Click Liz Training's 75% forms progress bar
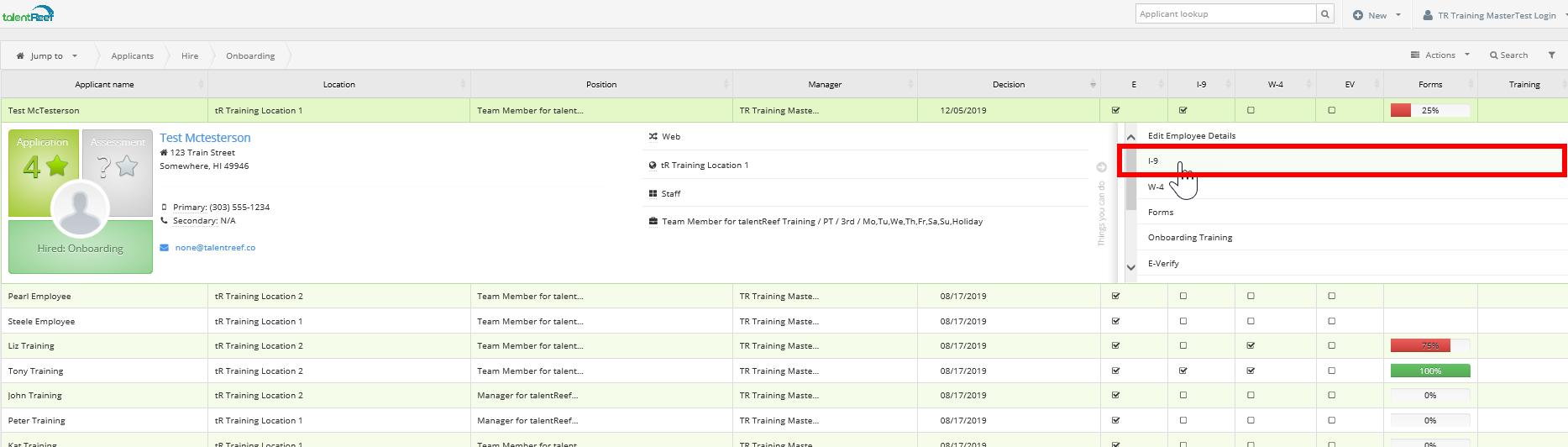The height and width of the screenshot is (447, 1568). point(1429,346)
